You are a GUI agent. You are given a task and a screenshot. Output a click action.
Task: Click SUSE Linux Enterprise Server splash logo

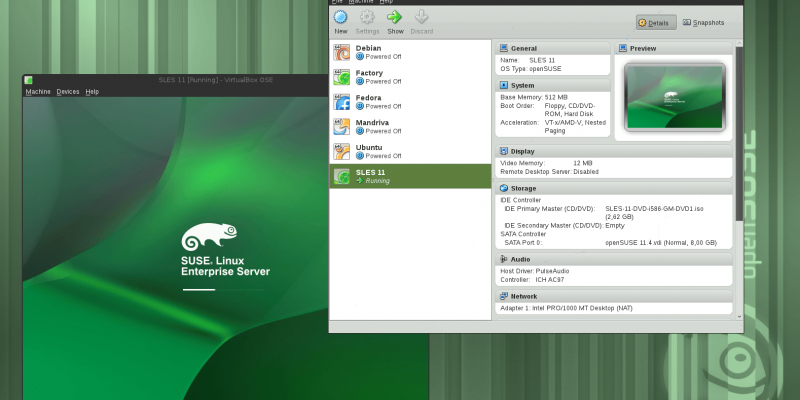pos(225,250)
